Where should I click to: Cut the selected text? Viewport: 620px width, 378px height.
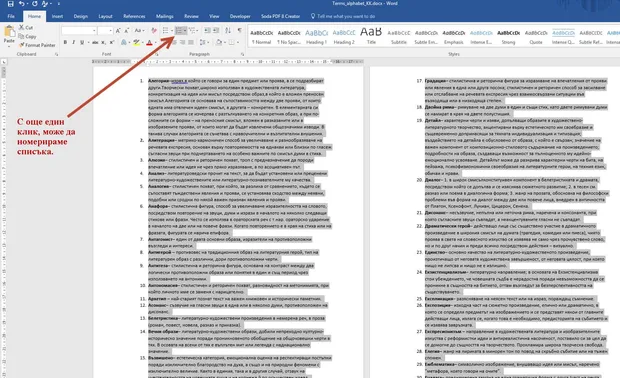[x=26, y=27]
